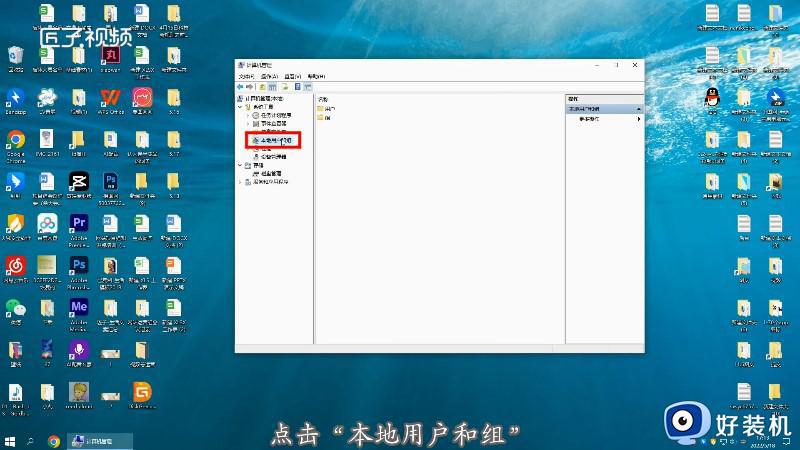Image resolution: width=800 pixels, height=450 pixels.
Task: Select the Adobe Media Encoder desktop shortcut
Action: pos(79,315)
